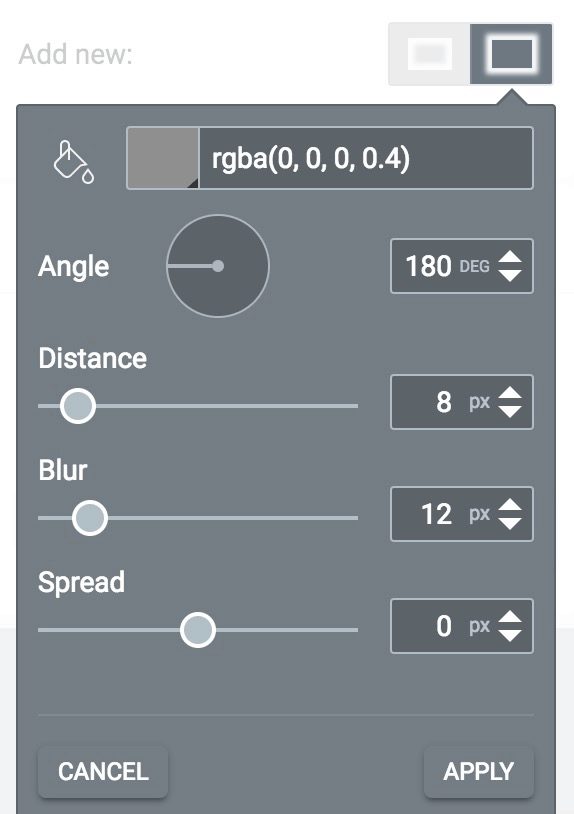Increase Distance value with up arrow

point(510,394)
